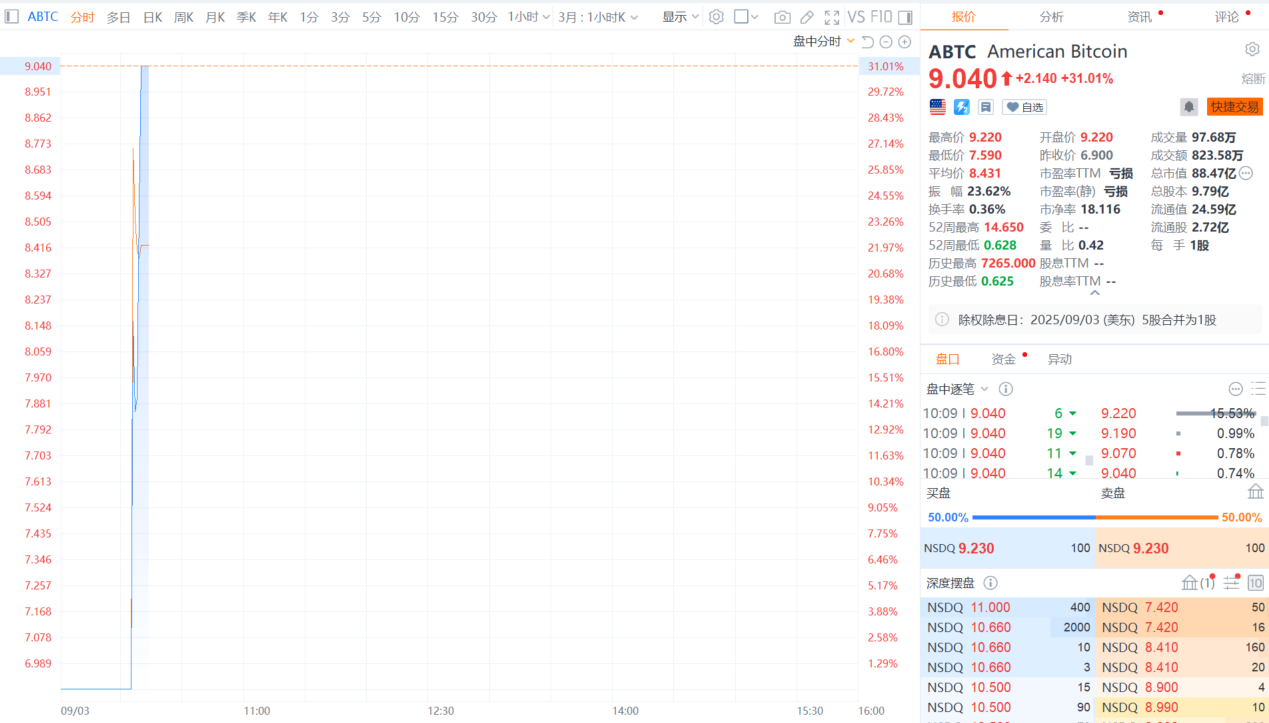Click the ex-dividend notice 5股合并为1股

point(1094,320)
